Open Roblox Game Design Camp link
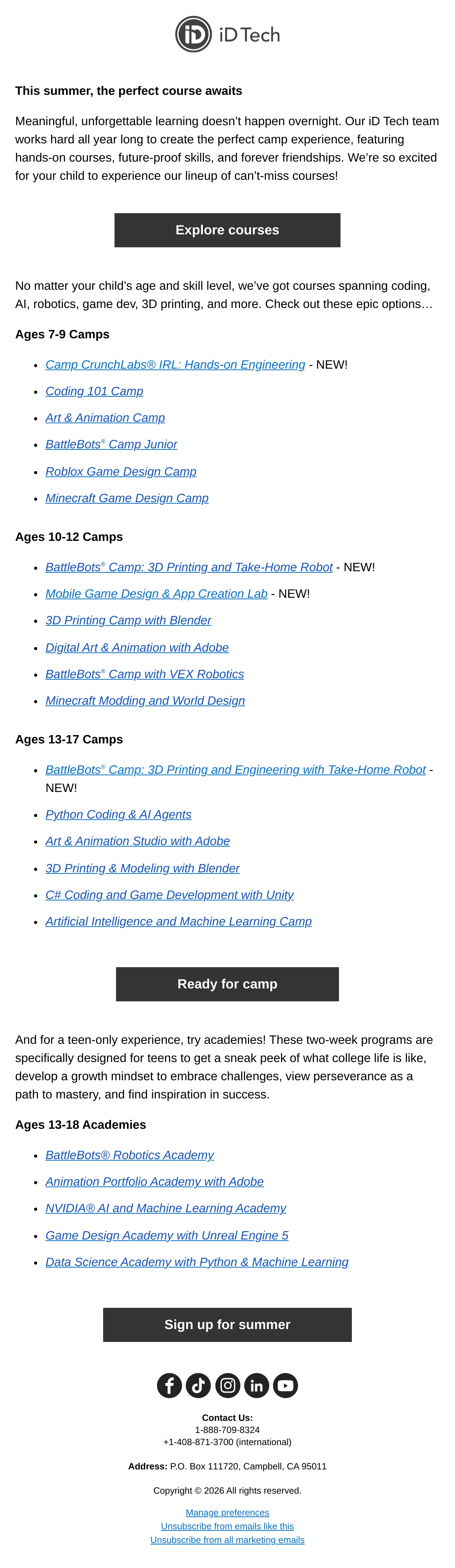This screenshot has height=1568, width=455. point(121,472)
